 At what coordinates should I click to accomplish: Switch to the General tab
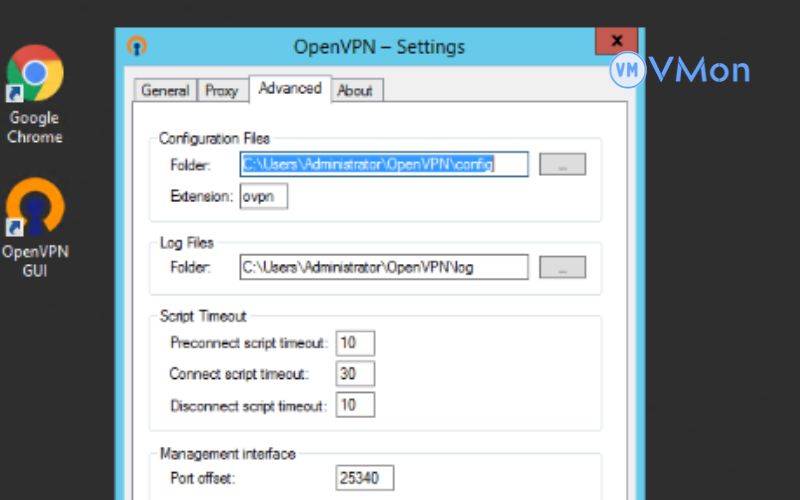pyautogui.click(x=165, y=90)
